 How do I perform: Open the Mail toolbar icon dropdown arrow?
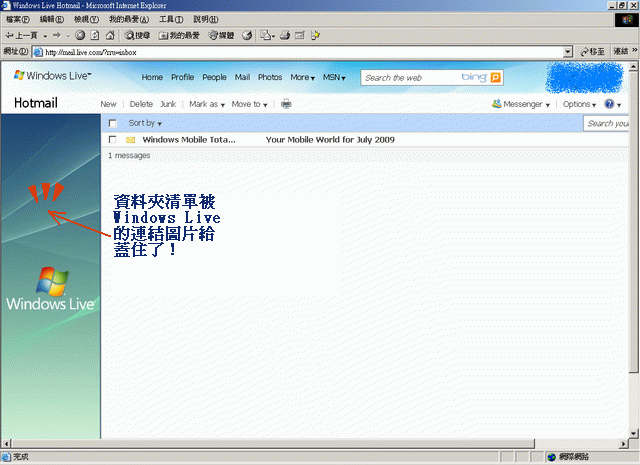(273, 36)
